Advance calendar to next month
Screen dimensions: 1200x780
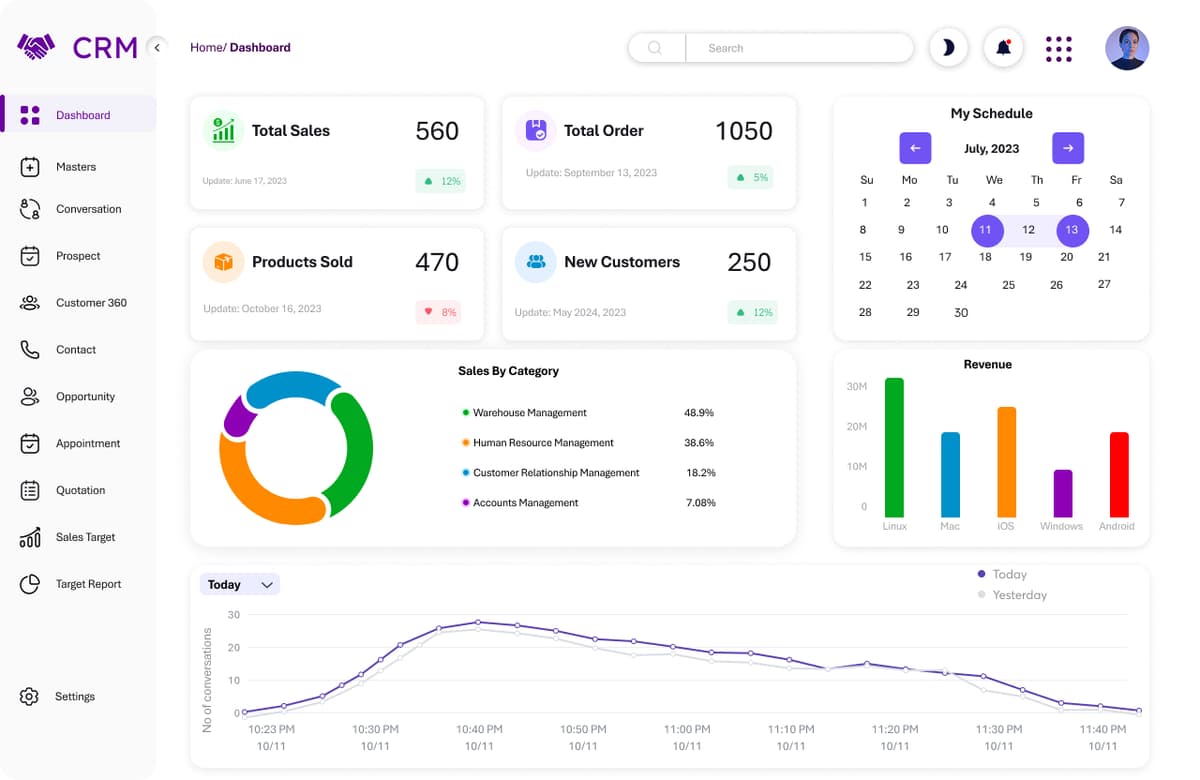coord(1067,148)
